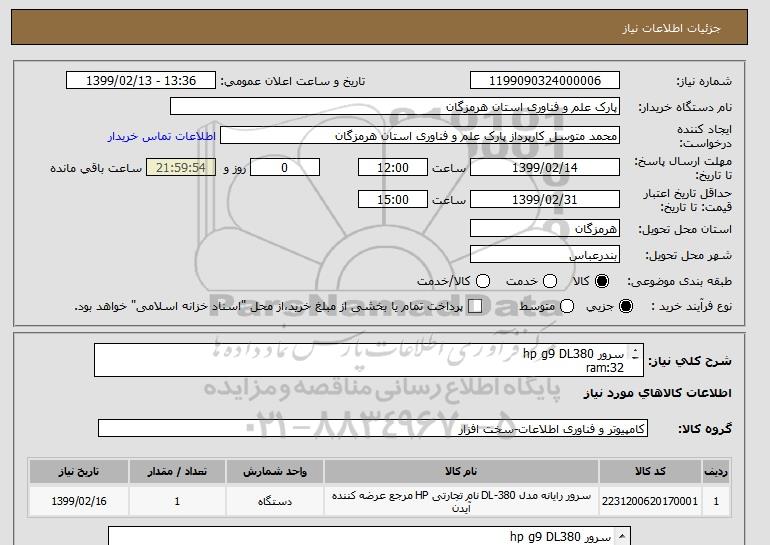Viewport: 770px width, 545px height.
Task: Click the general description text area
Action: pyautogui.click(x=369, y=360)
